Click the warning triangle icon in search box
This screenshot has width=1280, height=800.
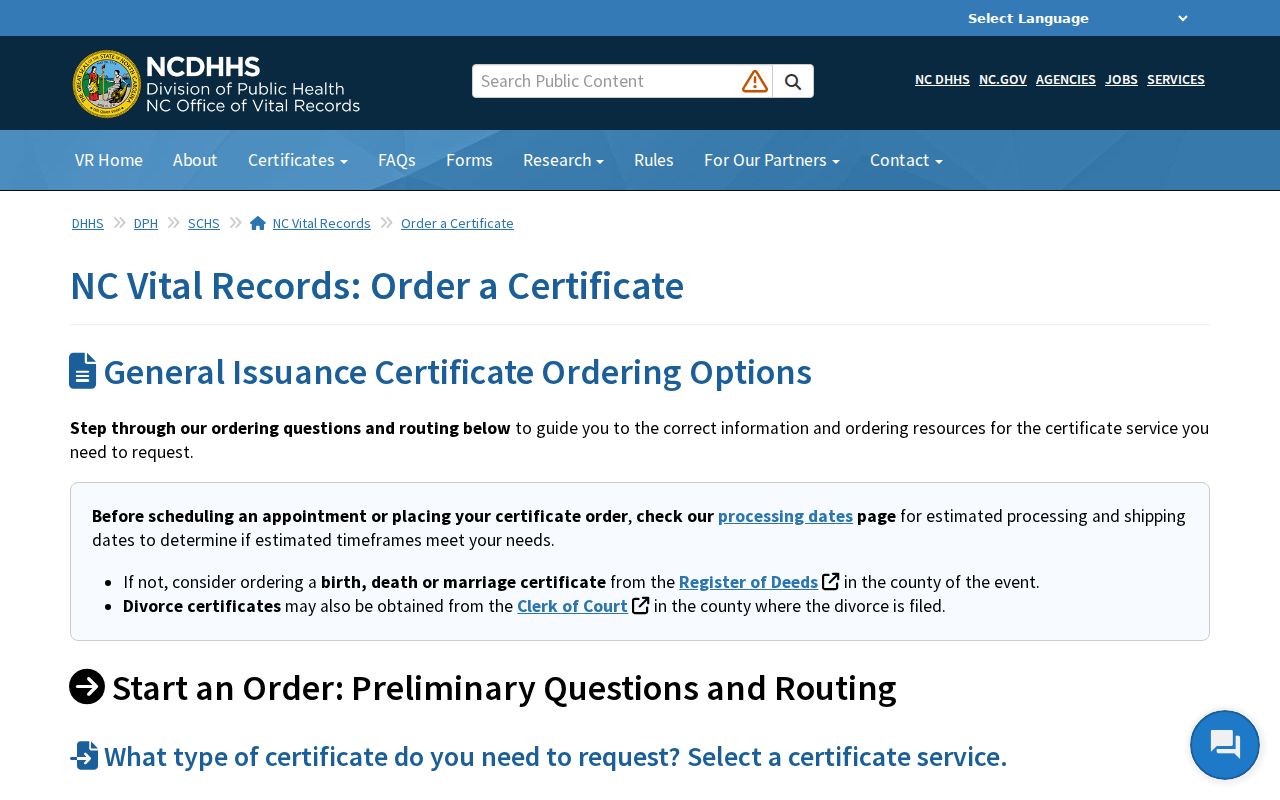[755, 81]
